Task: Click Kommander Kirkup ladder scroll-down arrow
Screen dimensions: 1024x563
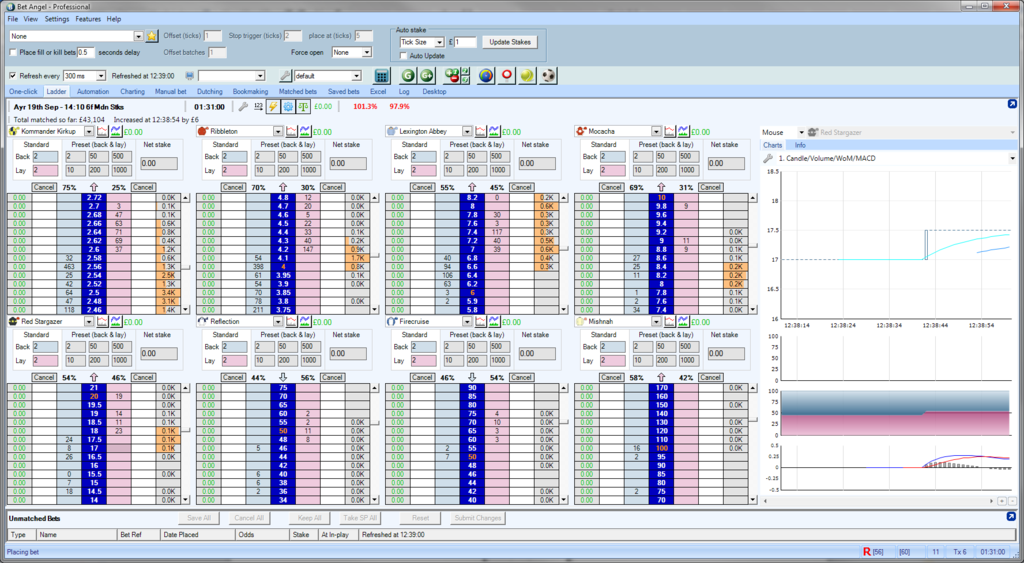Action: point(185,310)
